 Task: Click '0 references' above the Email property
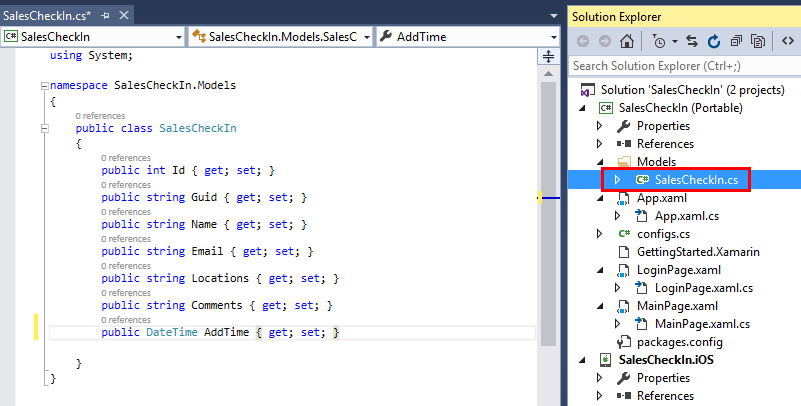(126, 239)
